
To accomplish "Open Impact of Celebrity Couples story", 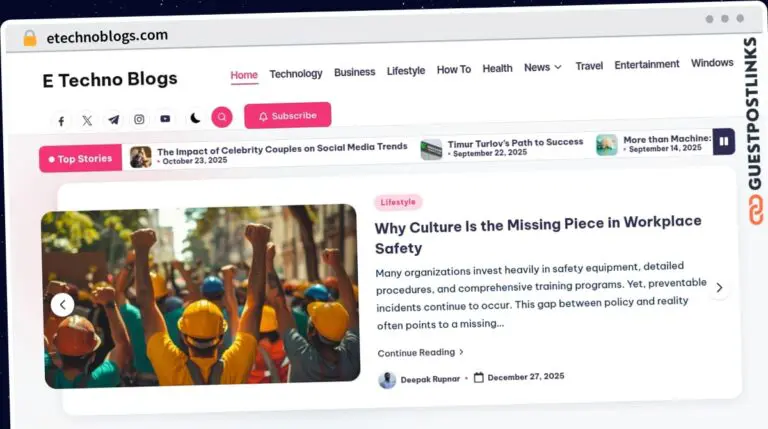I will (282, 149).
